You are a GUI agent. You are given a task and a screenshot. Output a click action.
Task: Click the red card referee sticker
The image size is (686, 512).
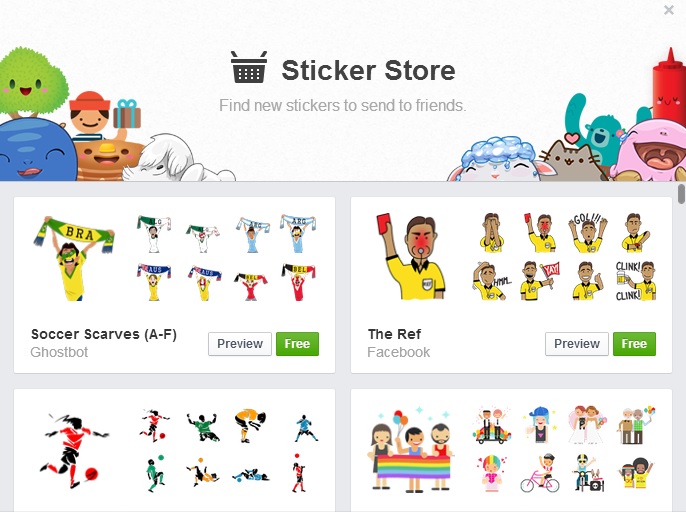click(411, 256)
